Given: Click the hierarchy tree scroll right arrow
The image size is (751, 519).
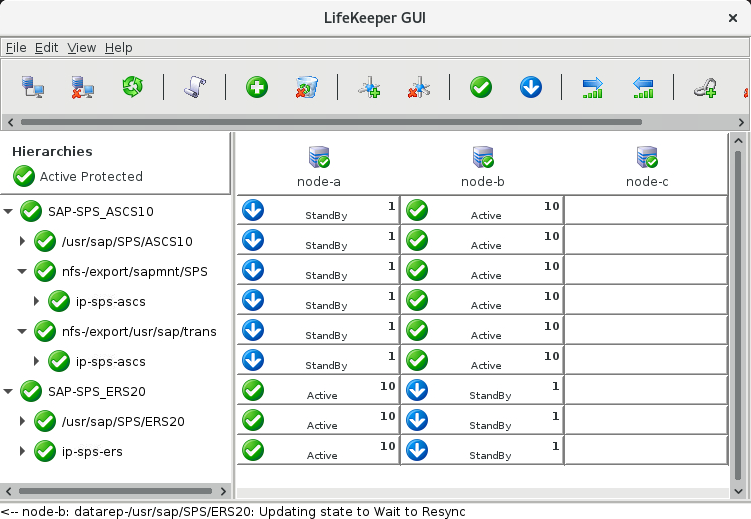Looking at the screenshot, I should pyautogui.click(x=223, y=491).
